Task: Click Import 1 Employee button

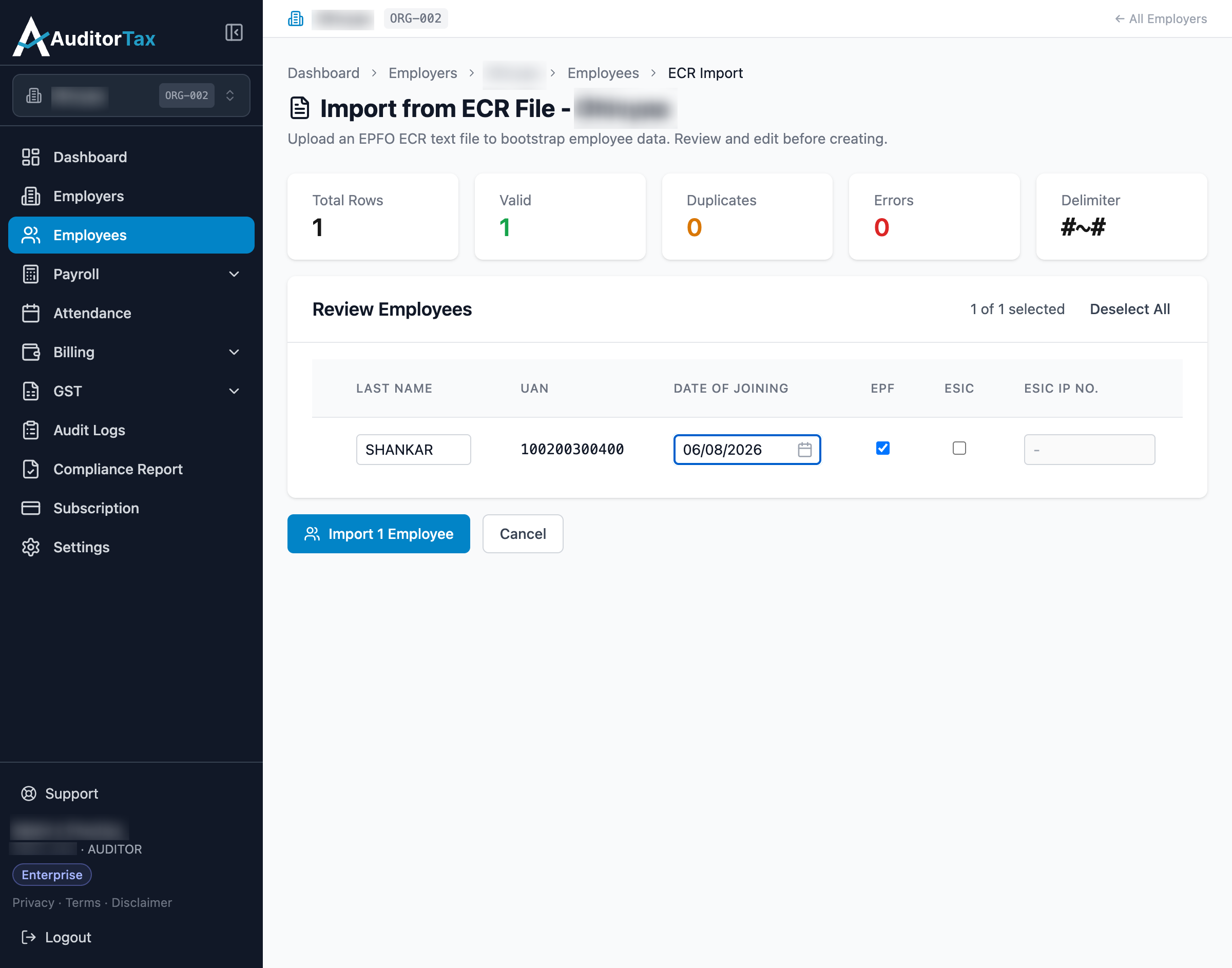Action: pyautogui.click(x=378, y=534)
